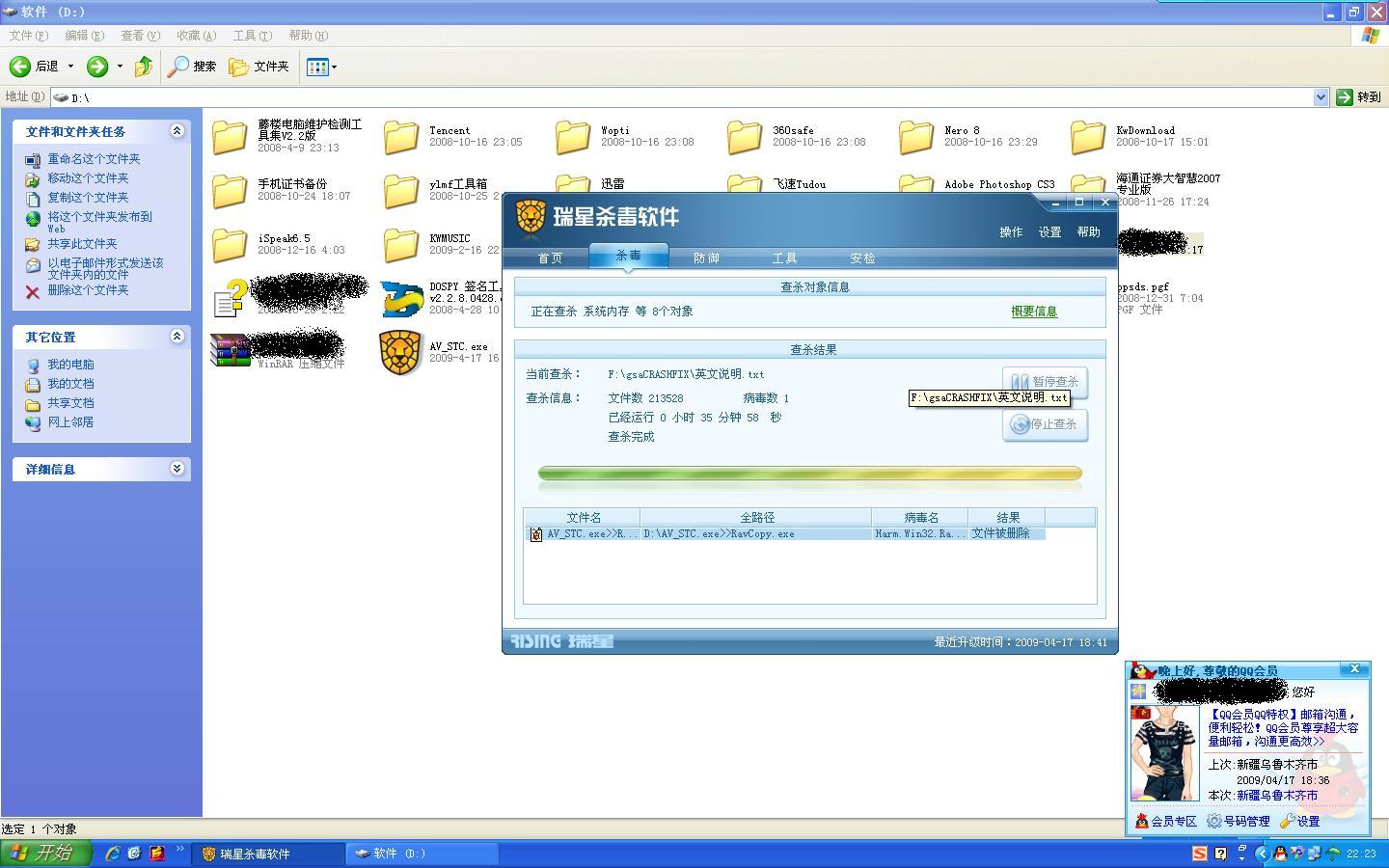This screenshot has height=868, width=1389.
Task: Click 复制这个文件夹 task link
Action: (x=88, y=198)
